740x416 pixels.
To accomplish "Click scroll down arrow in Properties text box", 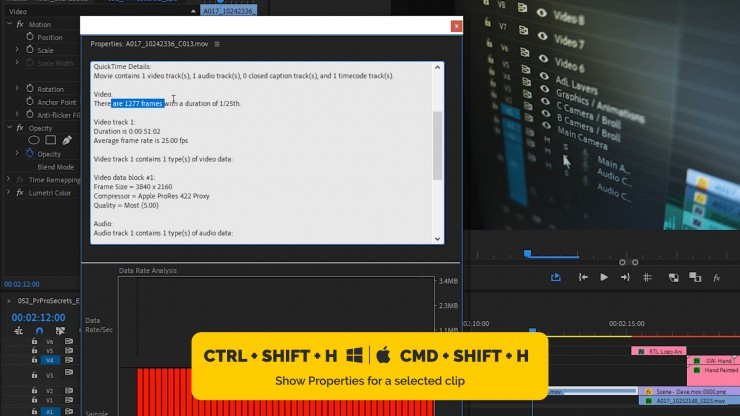I will click(x=437, y=239).
